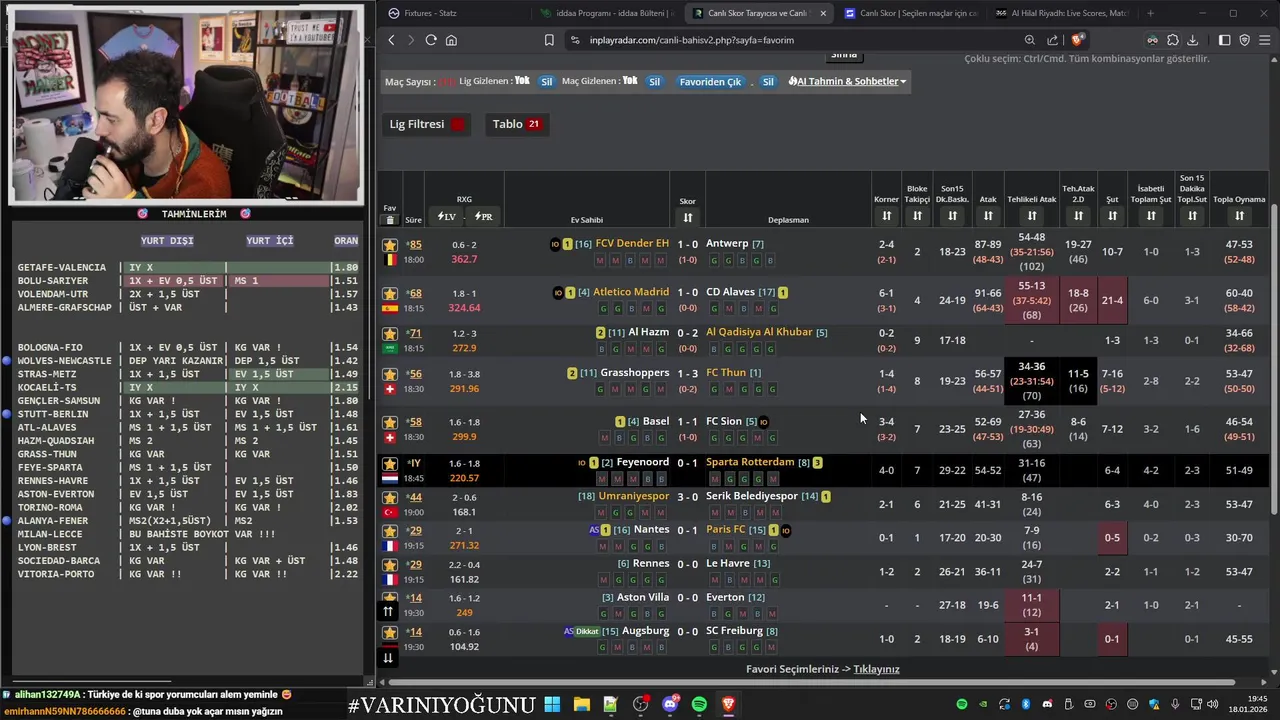
Task: Click the scroll-to-top double arrow icon
Action: (388, 611)
